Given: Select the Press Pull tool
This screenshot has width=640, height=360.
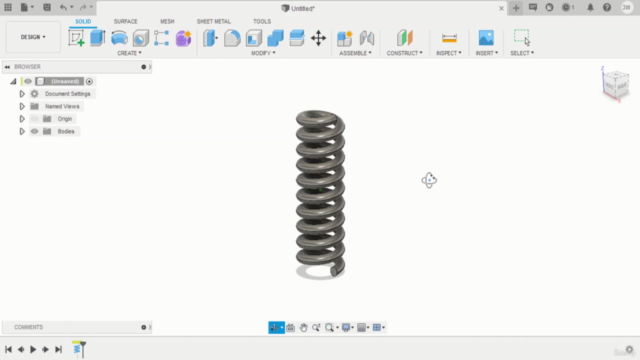Looking at the screenshot, I should [x=210, y=38].
